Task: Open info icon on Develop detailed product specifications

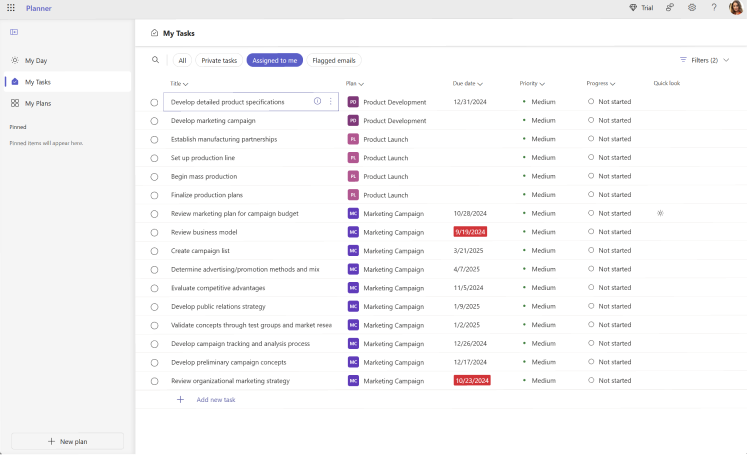Action: (318, 101)
